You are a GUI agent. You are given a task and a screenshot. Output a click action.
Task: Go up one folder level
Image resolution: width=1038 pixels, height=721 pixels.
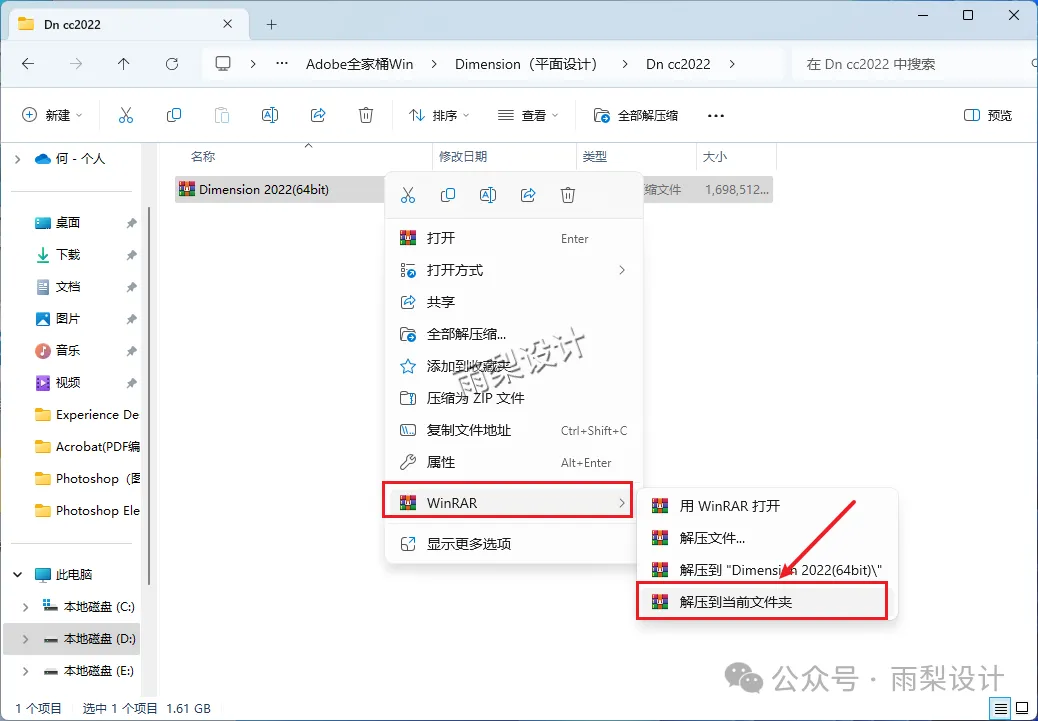(124, 64)
